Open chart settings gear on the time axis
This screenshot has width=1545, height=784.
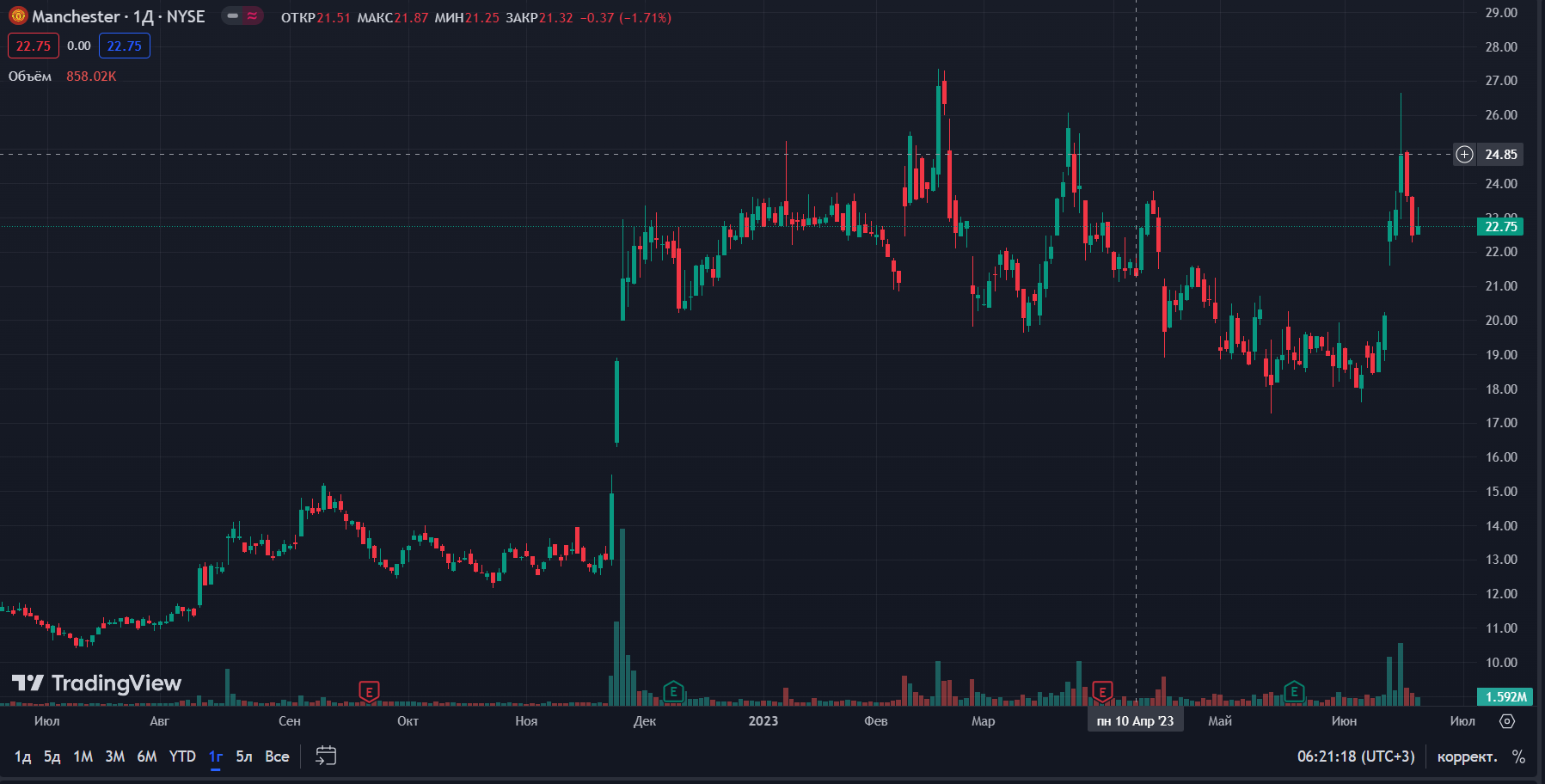click(x=1507, y=721)
